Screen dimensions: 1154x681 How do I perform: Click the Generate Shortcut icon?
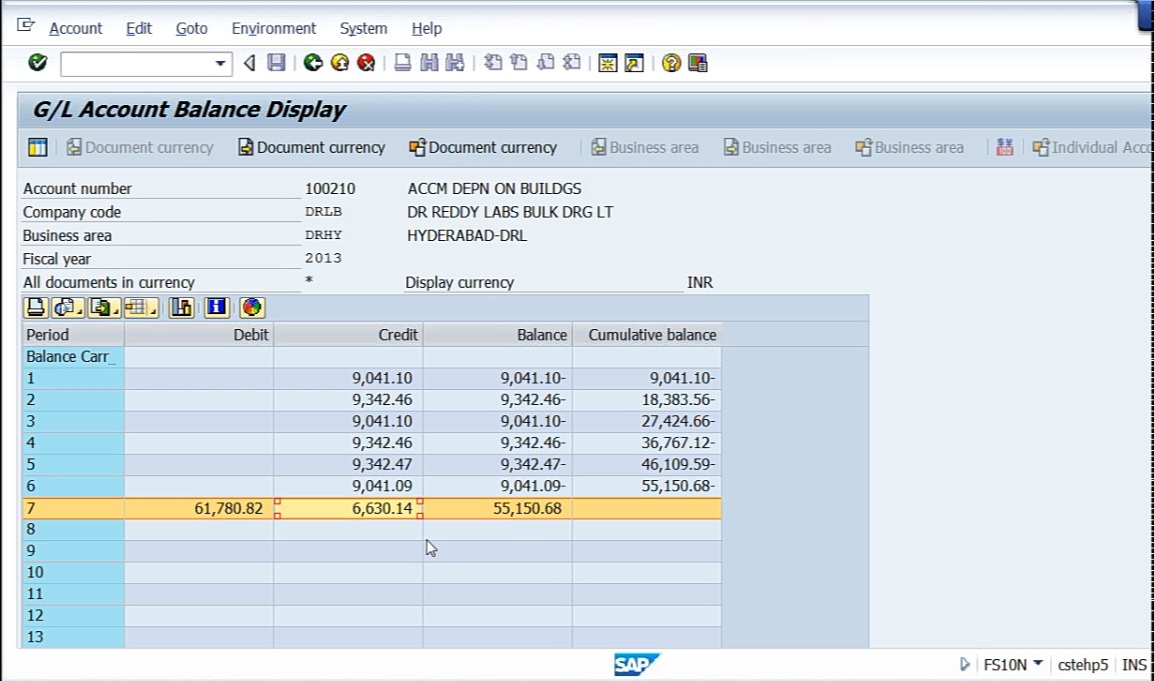[x=634, y=63]
